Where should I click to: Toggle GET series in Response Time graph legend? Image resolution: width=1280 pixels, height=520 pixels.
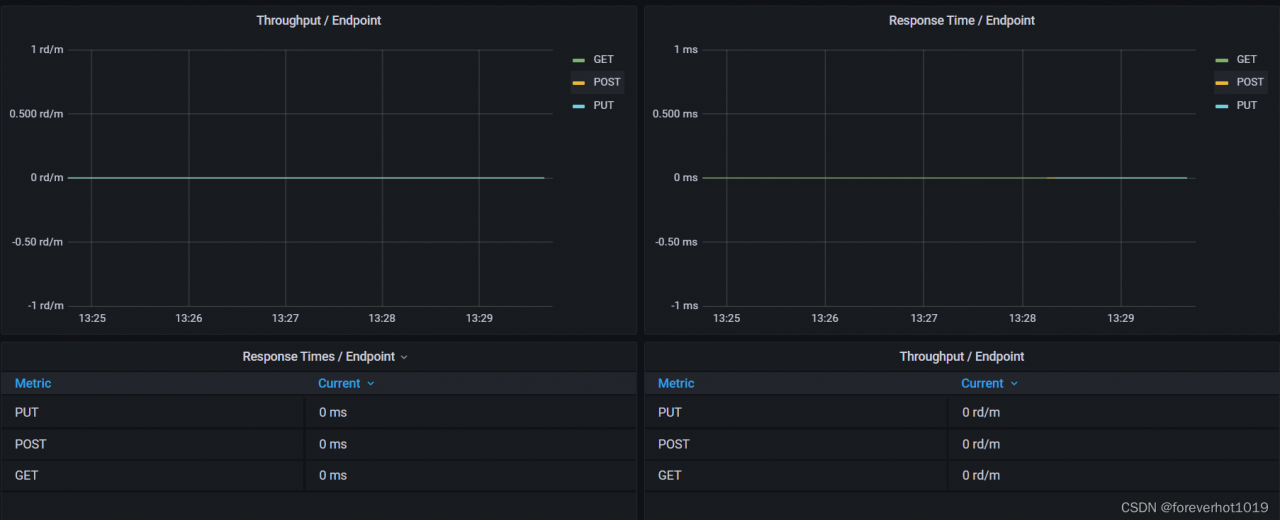pyautogui.click(x=1247, y=59)
